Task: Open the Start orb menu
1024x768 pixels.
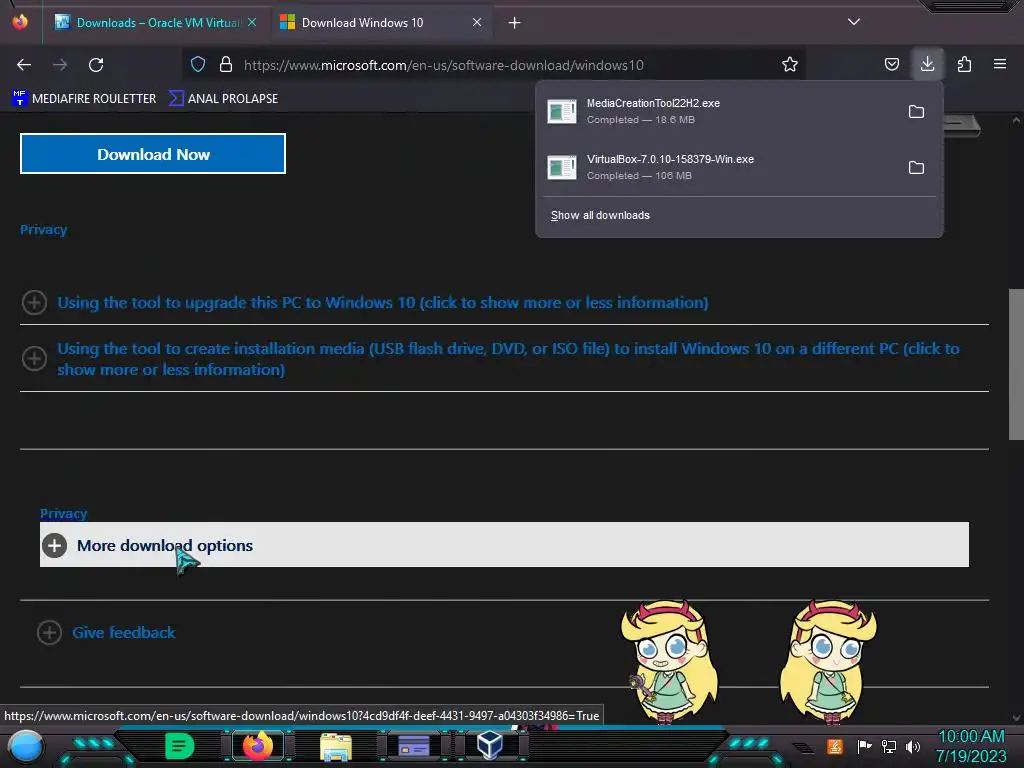Action: [25, 746]
